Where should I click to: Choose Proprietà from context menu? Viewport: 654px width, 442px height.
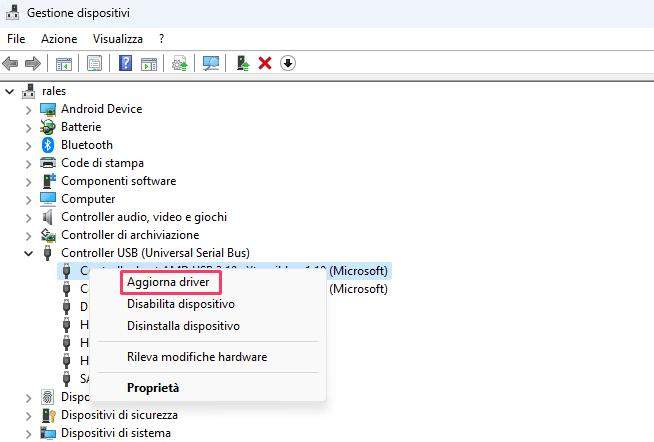[153, 388]
